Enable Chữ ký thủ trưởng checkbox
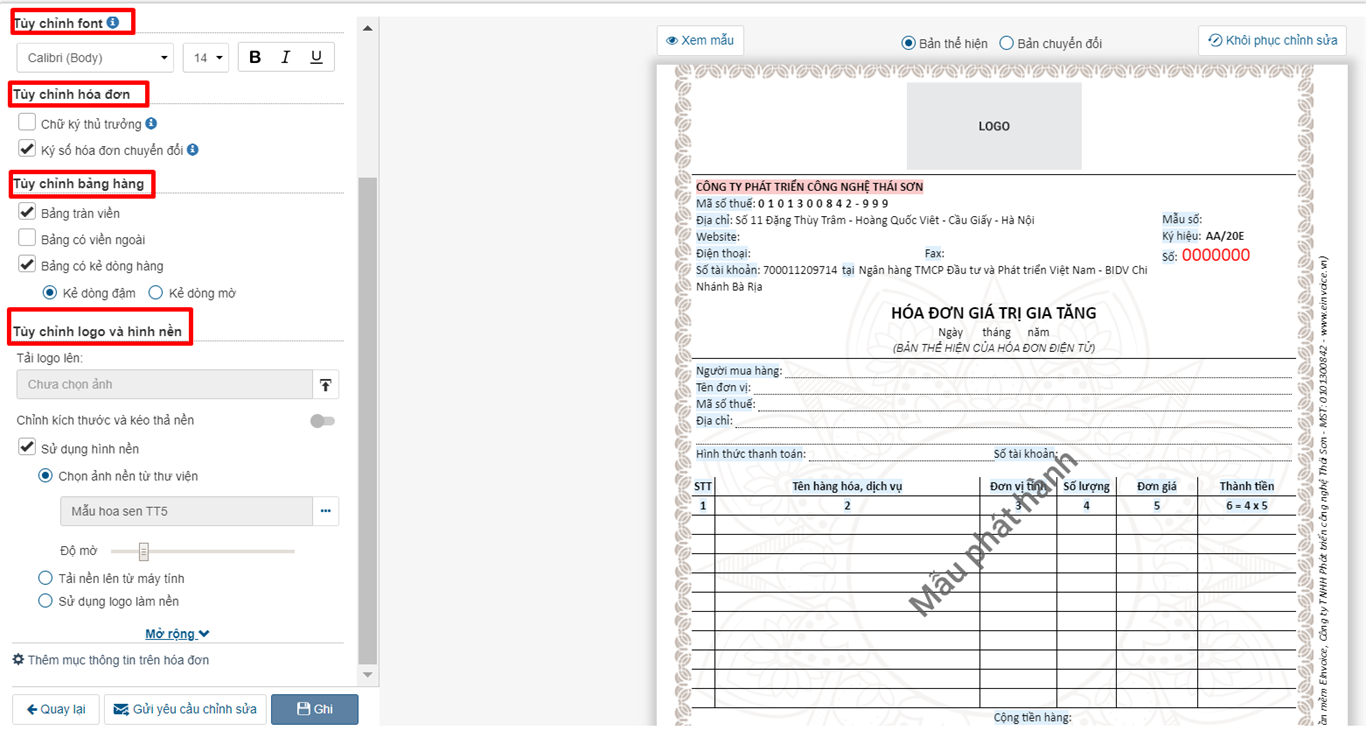Image resolution: width=1366 pixels, height=730 pixels. tap(28, 123)
